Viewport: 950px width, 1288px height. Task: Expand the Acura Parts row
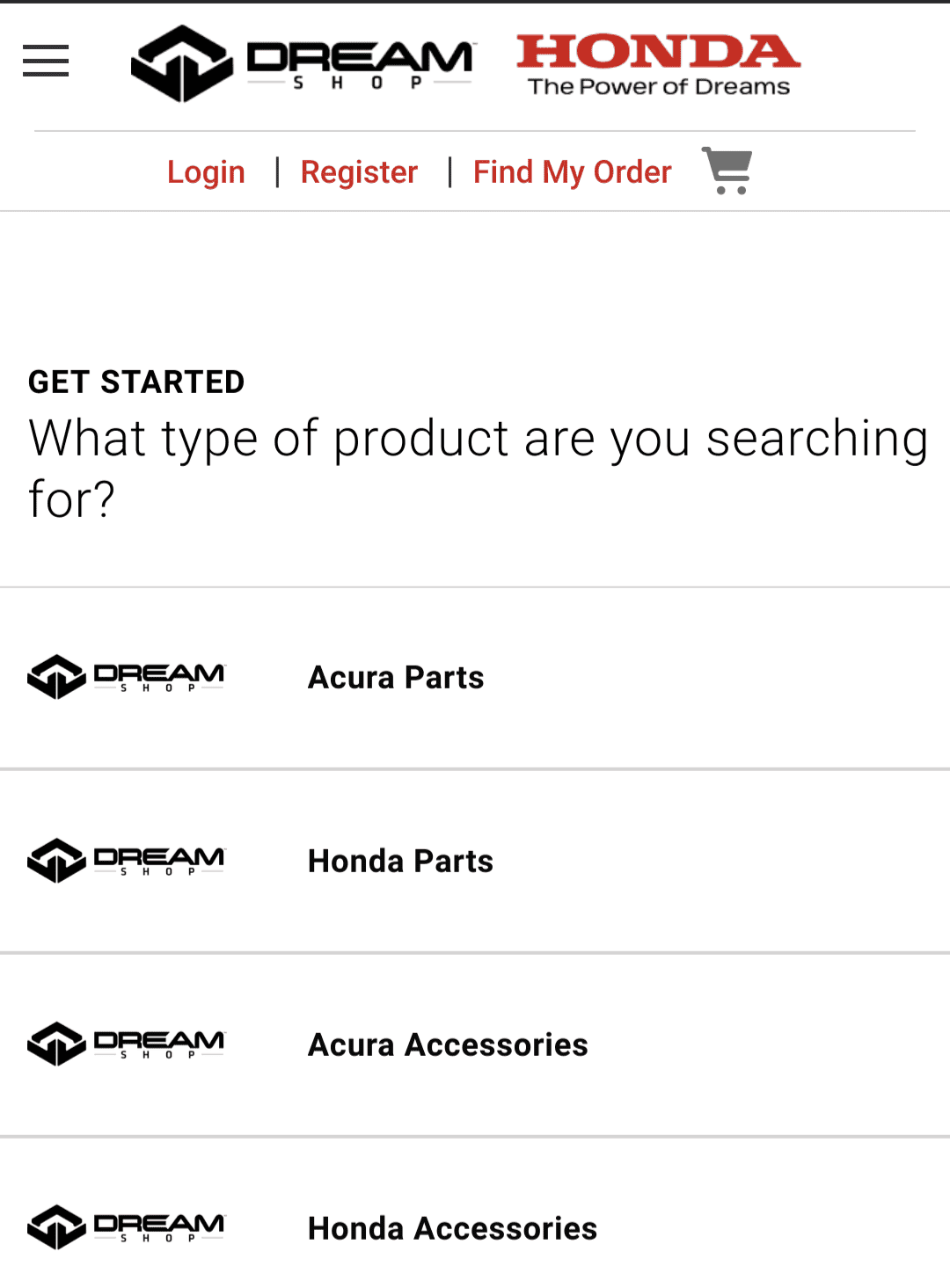coord(475,676)
